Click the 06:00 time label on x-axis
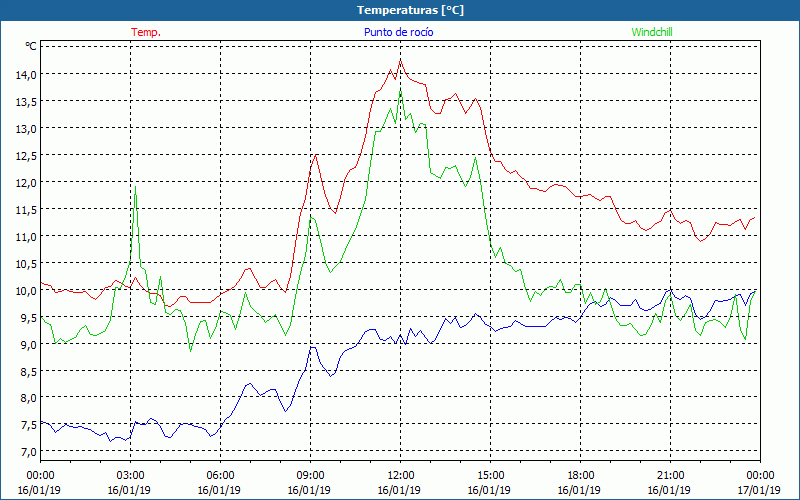 [x=220, y=475]
